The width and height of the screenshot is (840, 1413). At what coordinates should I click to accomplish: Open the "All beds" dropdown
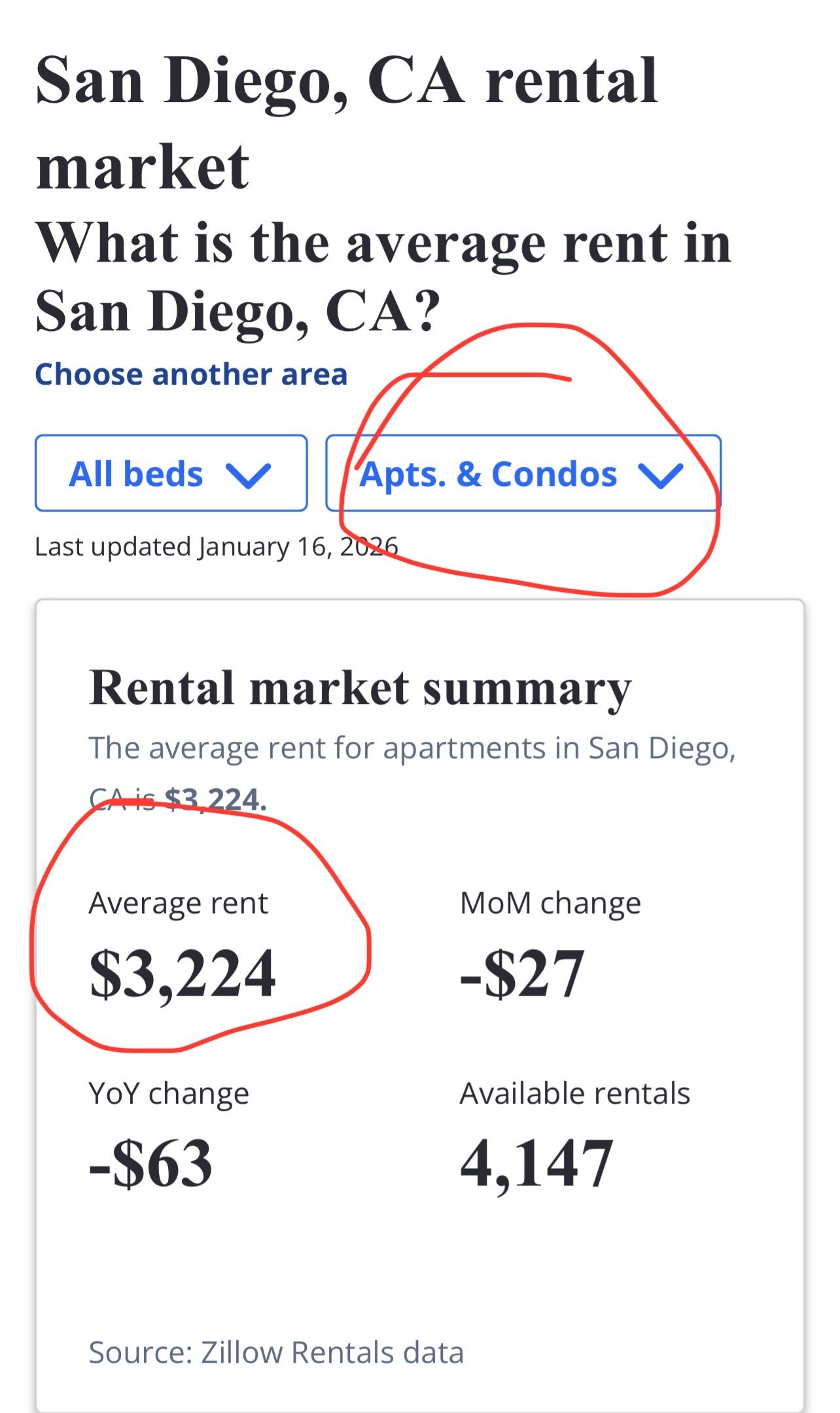pos(171,473)
